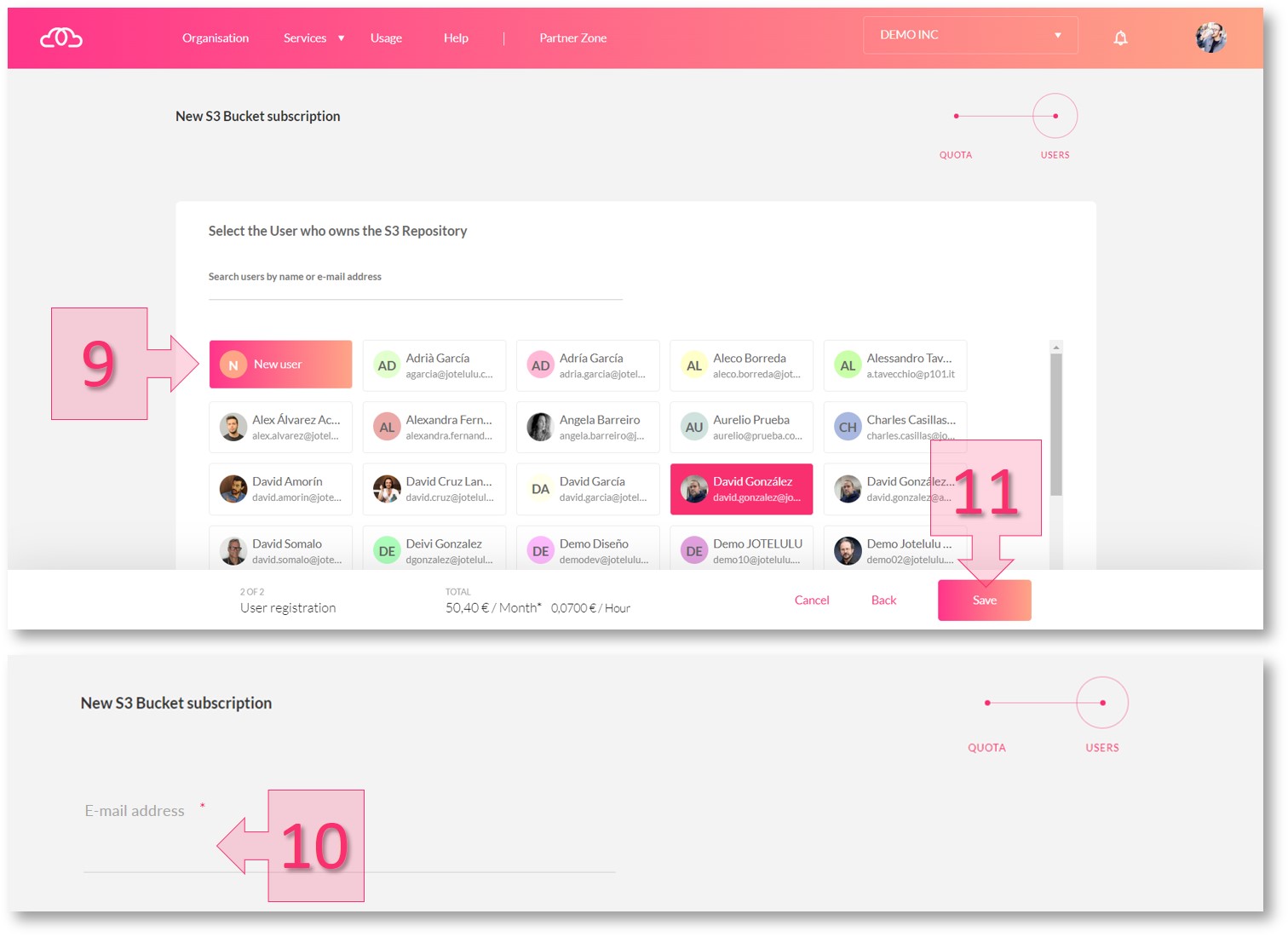This screenshot has width=1288, height=937.
Task: Open the notifications bell
Action: 1120,37
